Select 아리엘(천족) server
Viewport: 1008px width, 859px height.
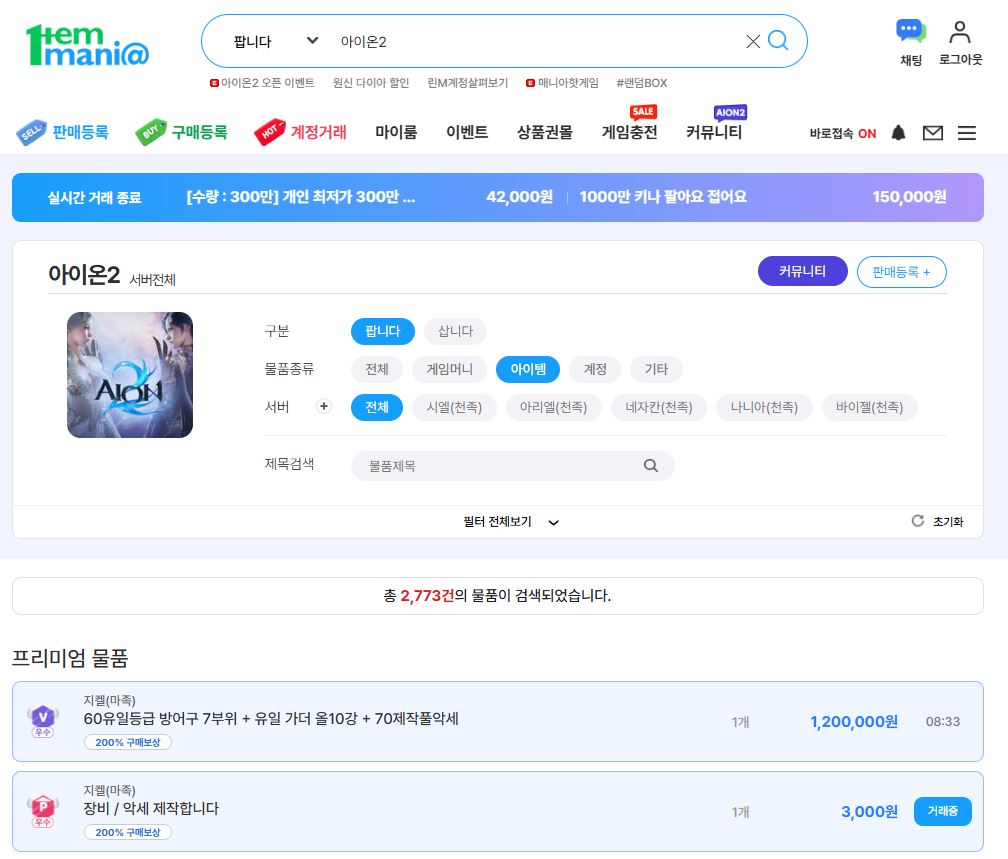[x=554, y=407]
